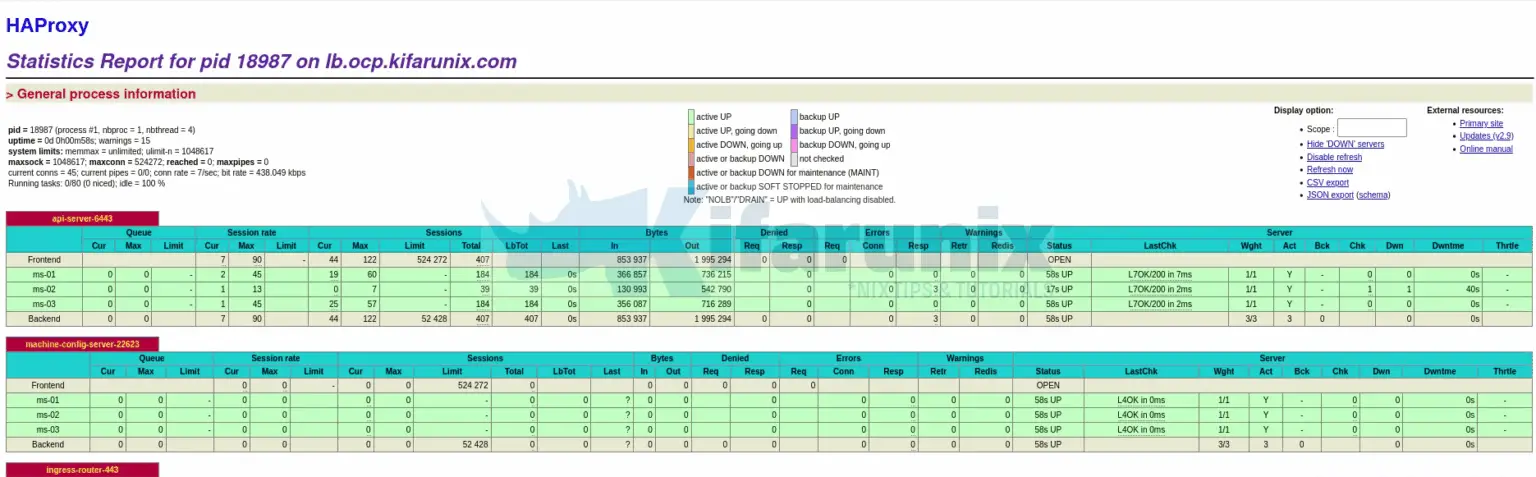This screenshot has height=477, width=1536.
Task: Click the 'active DOWN, going up' legend swatch
Action: [x=690, y=145]
